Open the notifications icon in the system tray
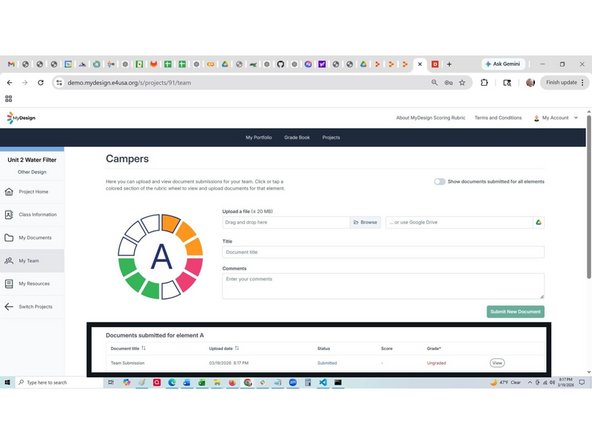 coord(582,382)
